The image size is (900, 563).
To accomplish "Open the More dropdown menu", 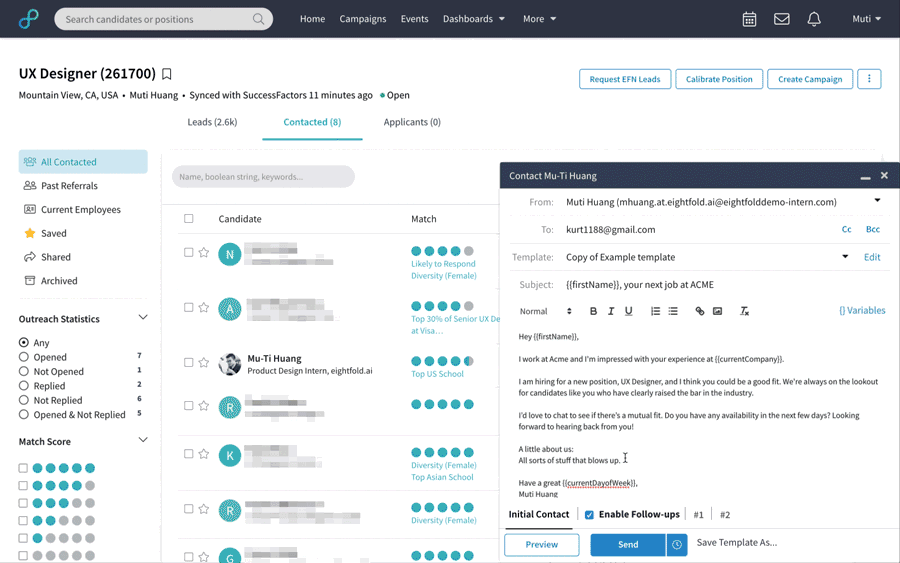I will pyautogui.click(x=539, y=19).
